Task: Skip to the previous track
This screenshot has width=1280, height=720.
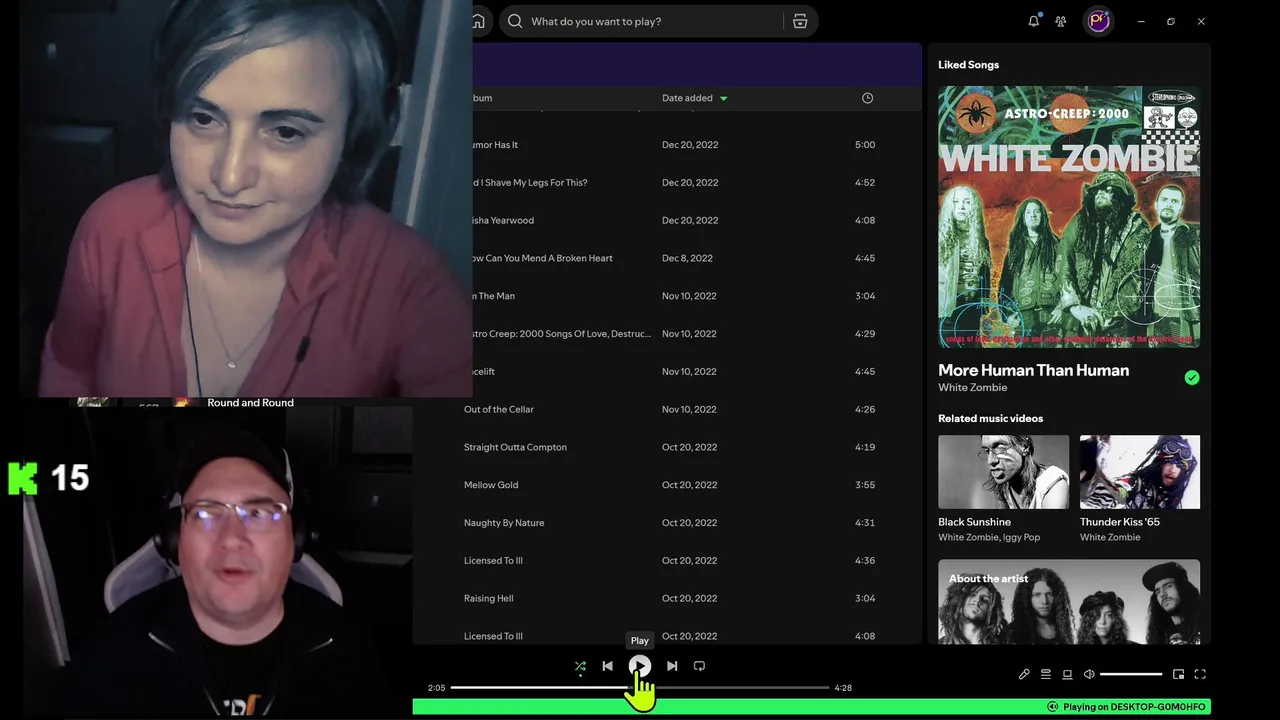Action: (607, 666)
